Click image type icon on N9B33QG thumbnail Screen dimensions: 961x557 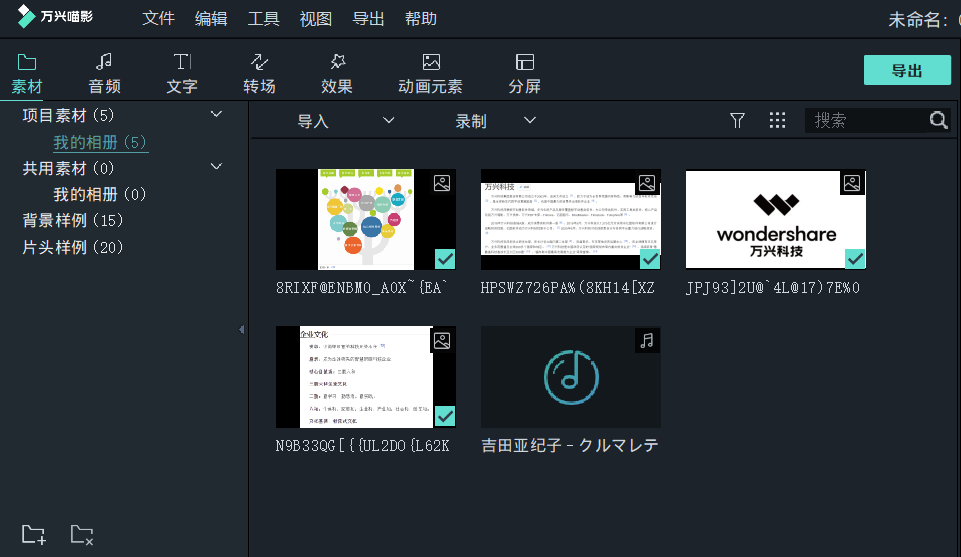pos(442,341)
